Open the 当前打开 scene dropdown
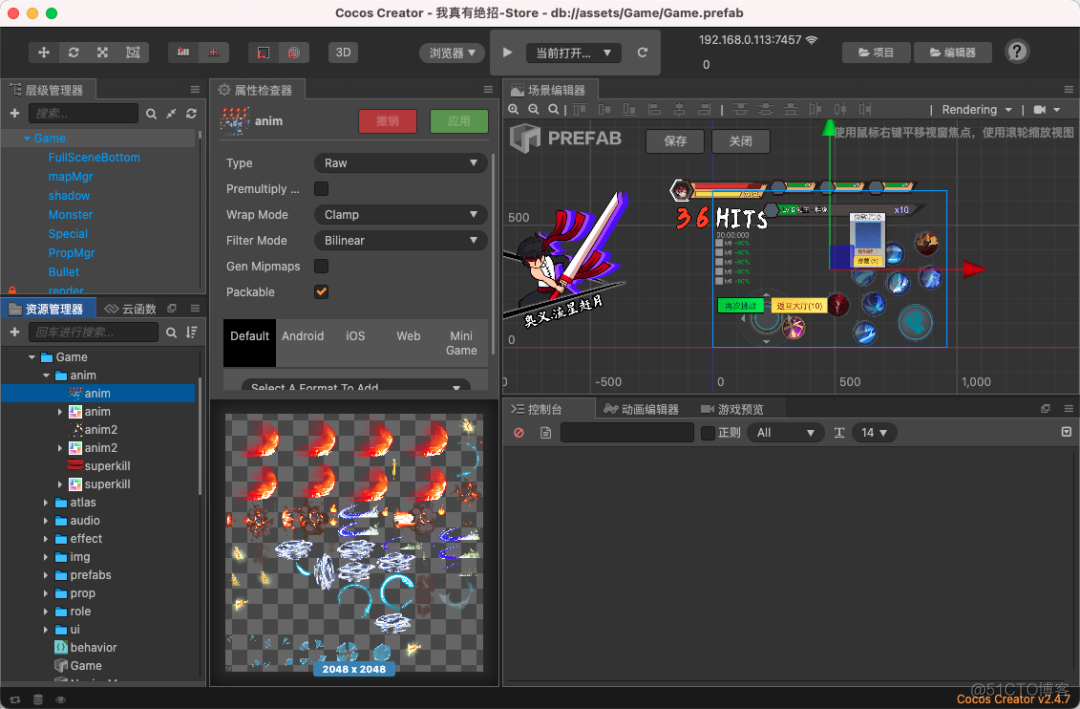Image resolution: width=1080 pixels, height=709 pixels. 573,53
